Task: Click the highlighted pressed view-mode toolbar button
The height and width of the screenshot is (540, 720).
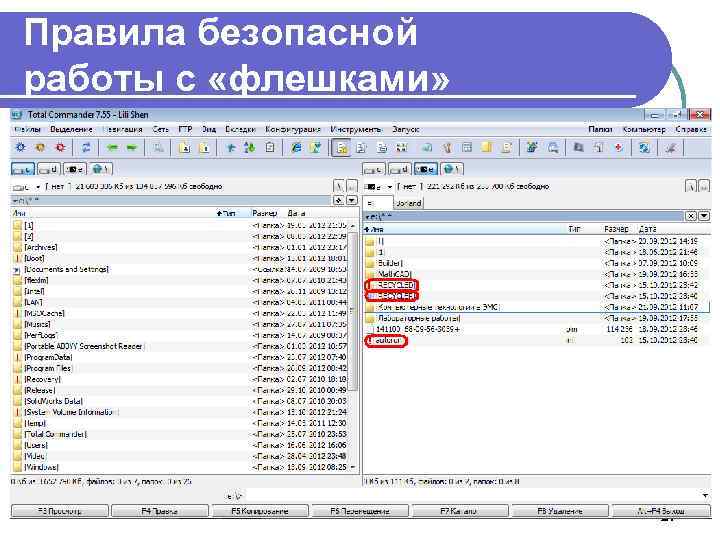Action: click(x=341, y=148)
